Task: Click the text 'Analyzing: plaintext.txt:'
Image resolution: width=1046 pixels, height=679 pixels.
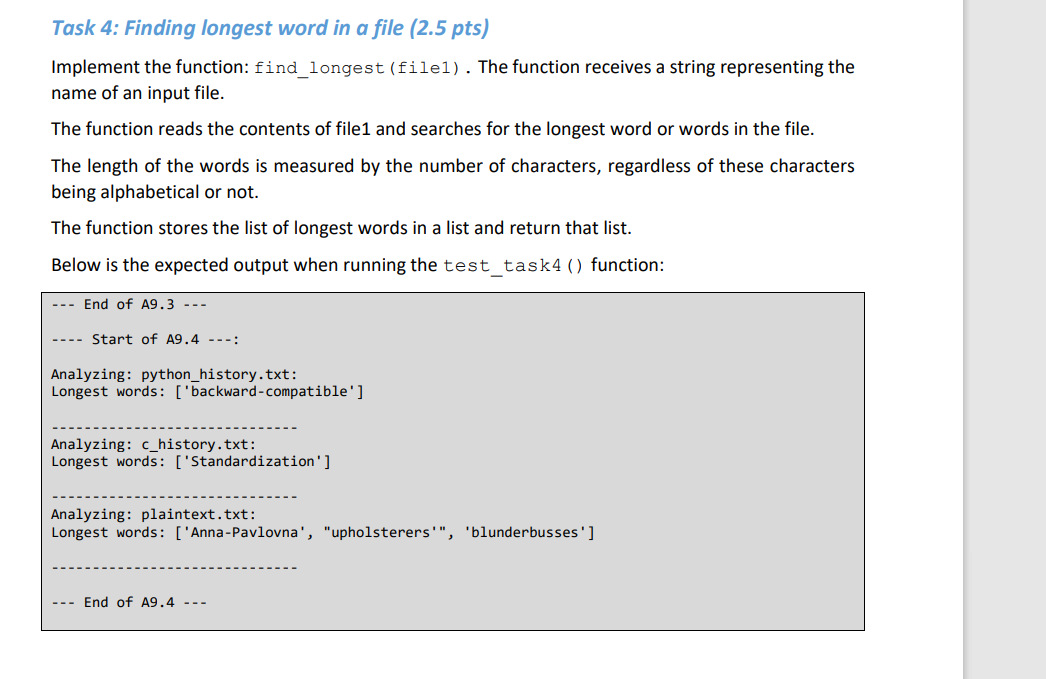Action: point(153,515)
